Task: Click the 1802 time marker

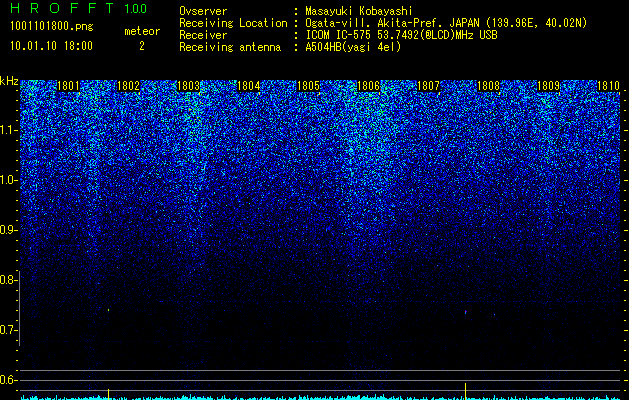Action: pyautogui.click(x=128, y=86)
